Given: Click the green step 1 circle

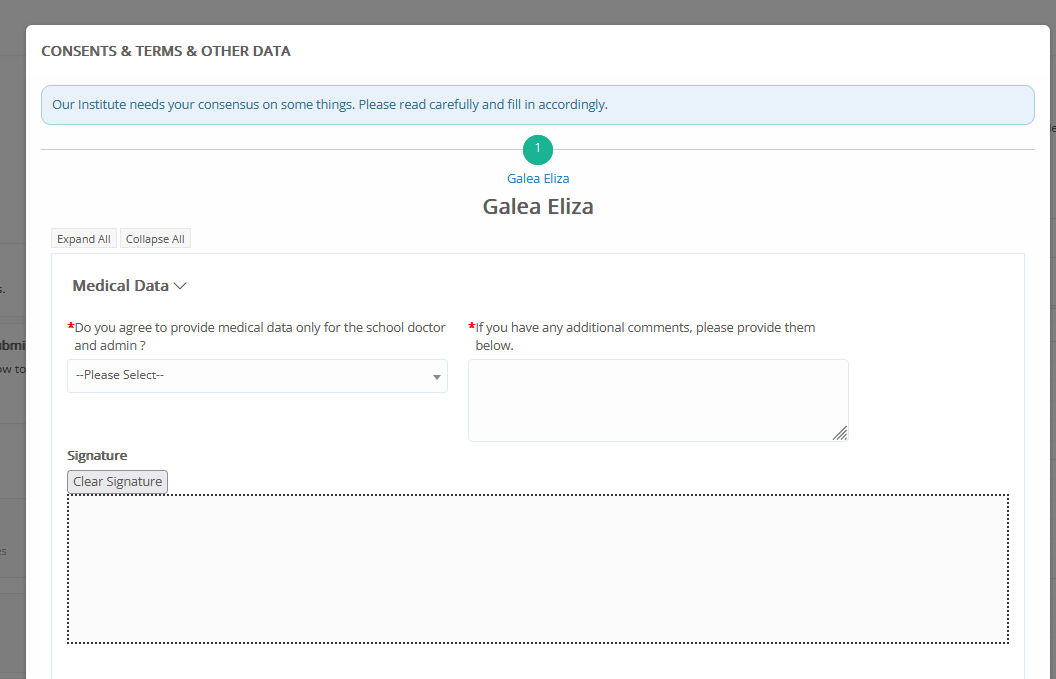Looking at the screenshot, I should click(x=537, y=149).
